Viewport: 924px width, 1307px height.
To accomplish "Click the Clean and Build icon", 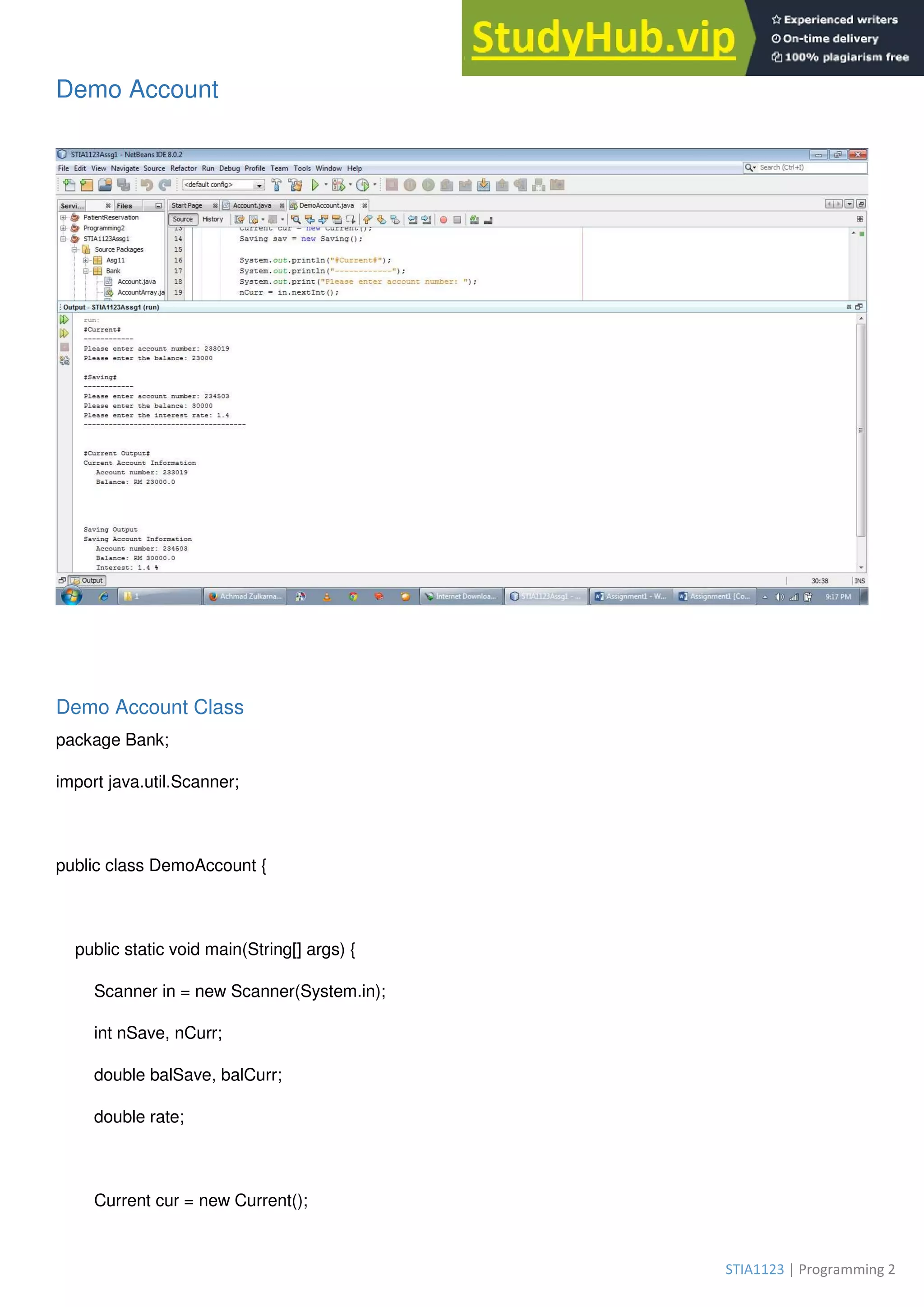I will (296, 185).
